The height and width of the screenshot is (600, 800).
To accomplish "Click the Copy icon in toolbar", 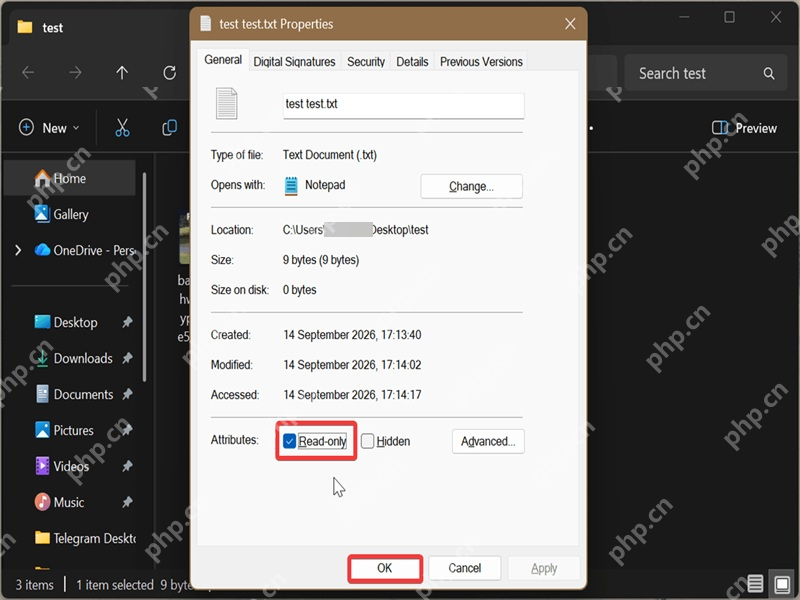I will (169, 128).
